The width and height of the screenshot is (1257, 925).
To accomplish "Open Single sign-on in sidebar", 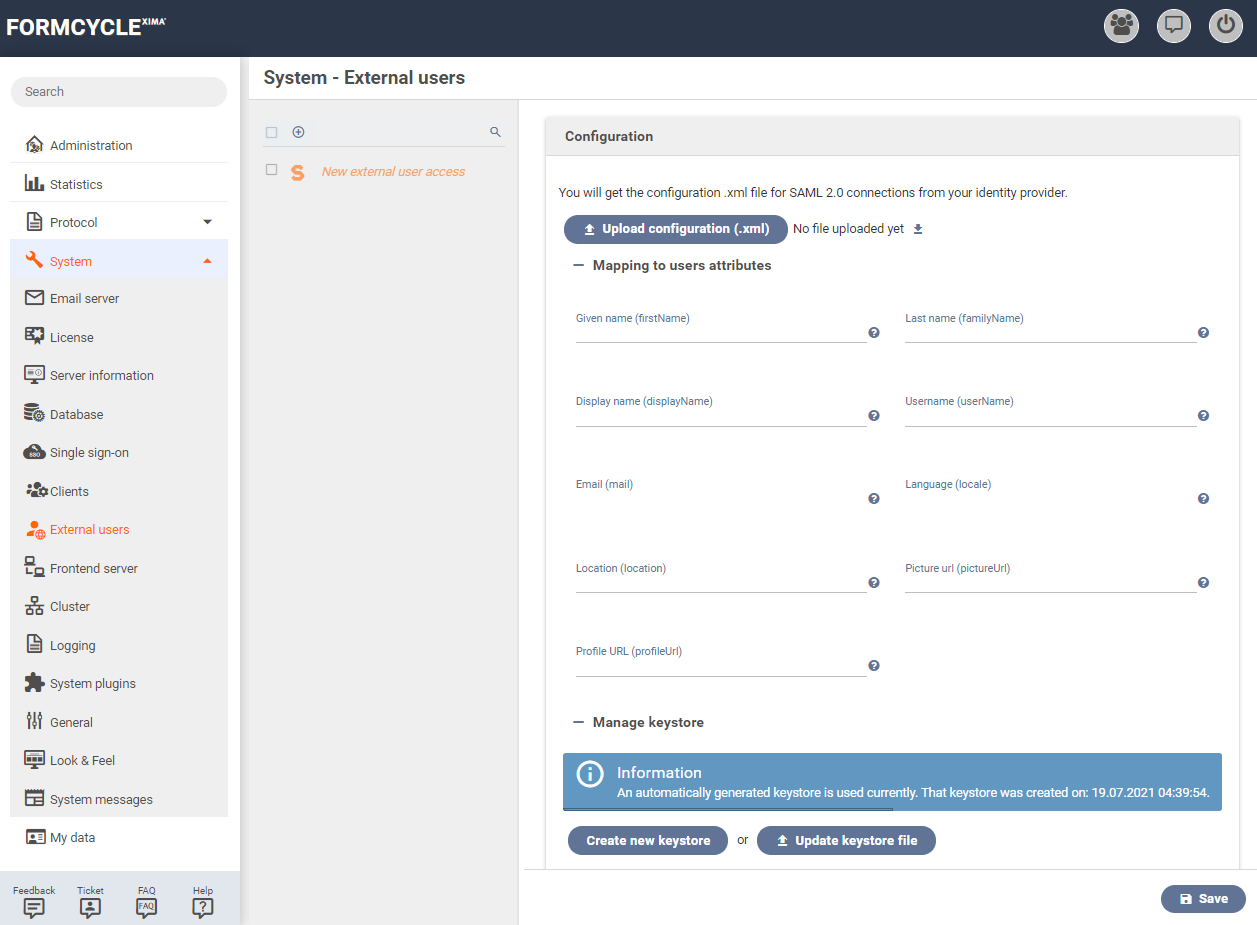I will (89, 453).
